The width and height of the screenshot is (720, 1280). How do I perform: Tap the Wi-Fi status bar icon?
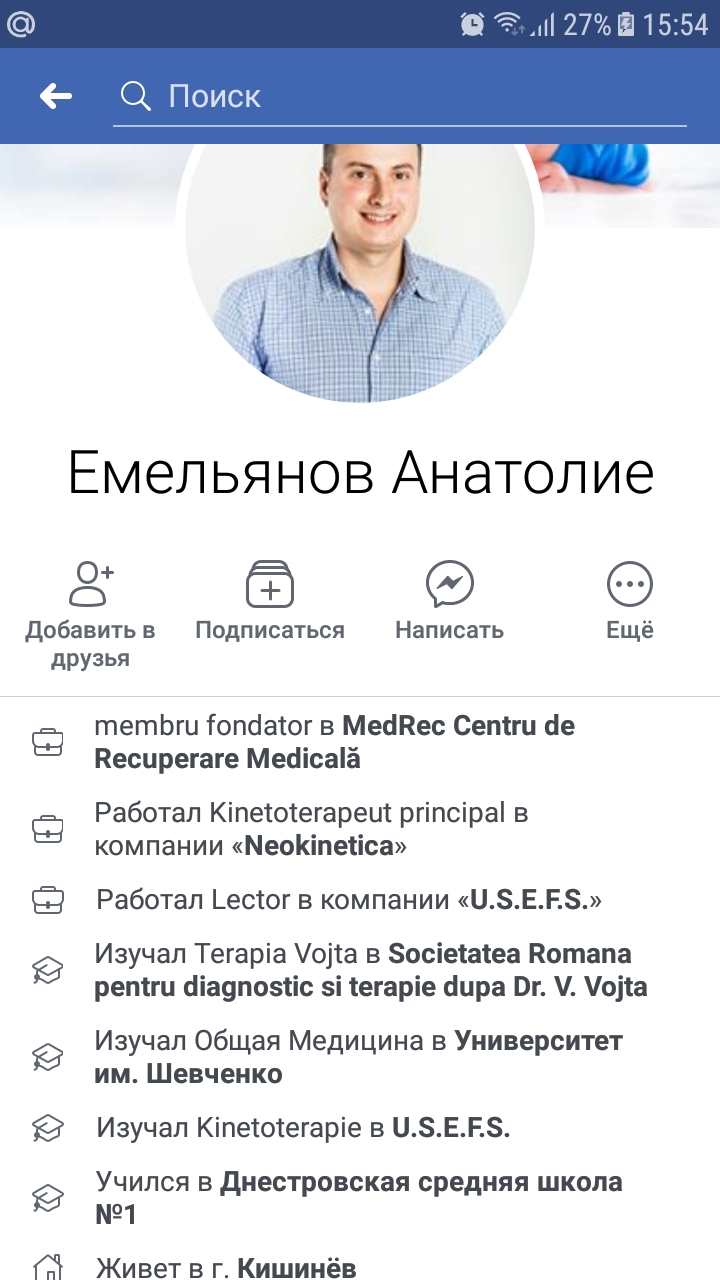[510, 24]
